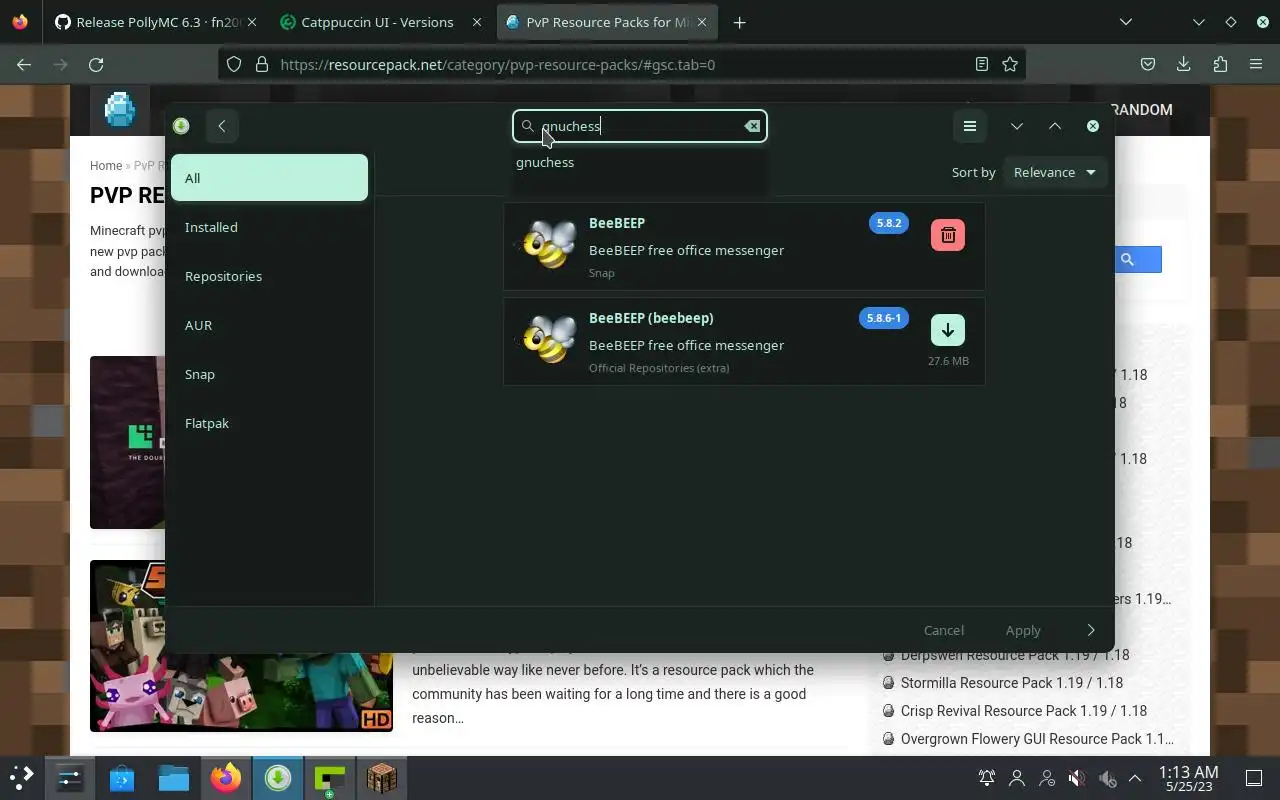Image resolution: width=1280 pixels, height=800 pixels.
Task: Open the Pamac hamburger menu
Action: tap(969, 126)
